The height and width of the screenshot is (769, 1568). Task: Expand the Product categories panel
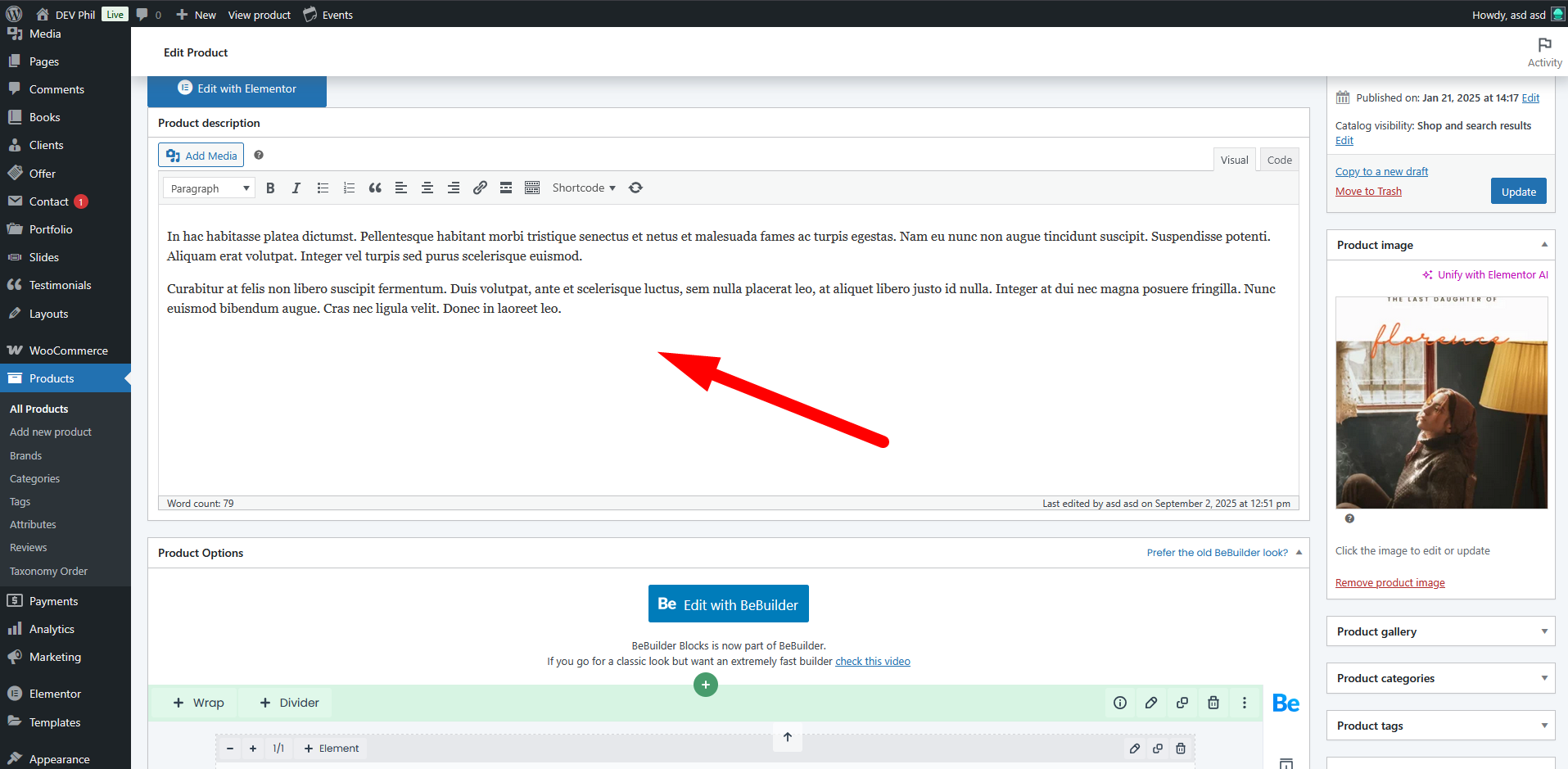tap(1440, 678)
